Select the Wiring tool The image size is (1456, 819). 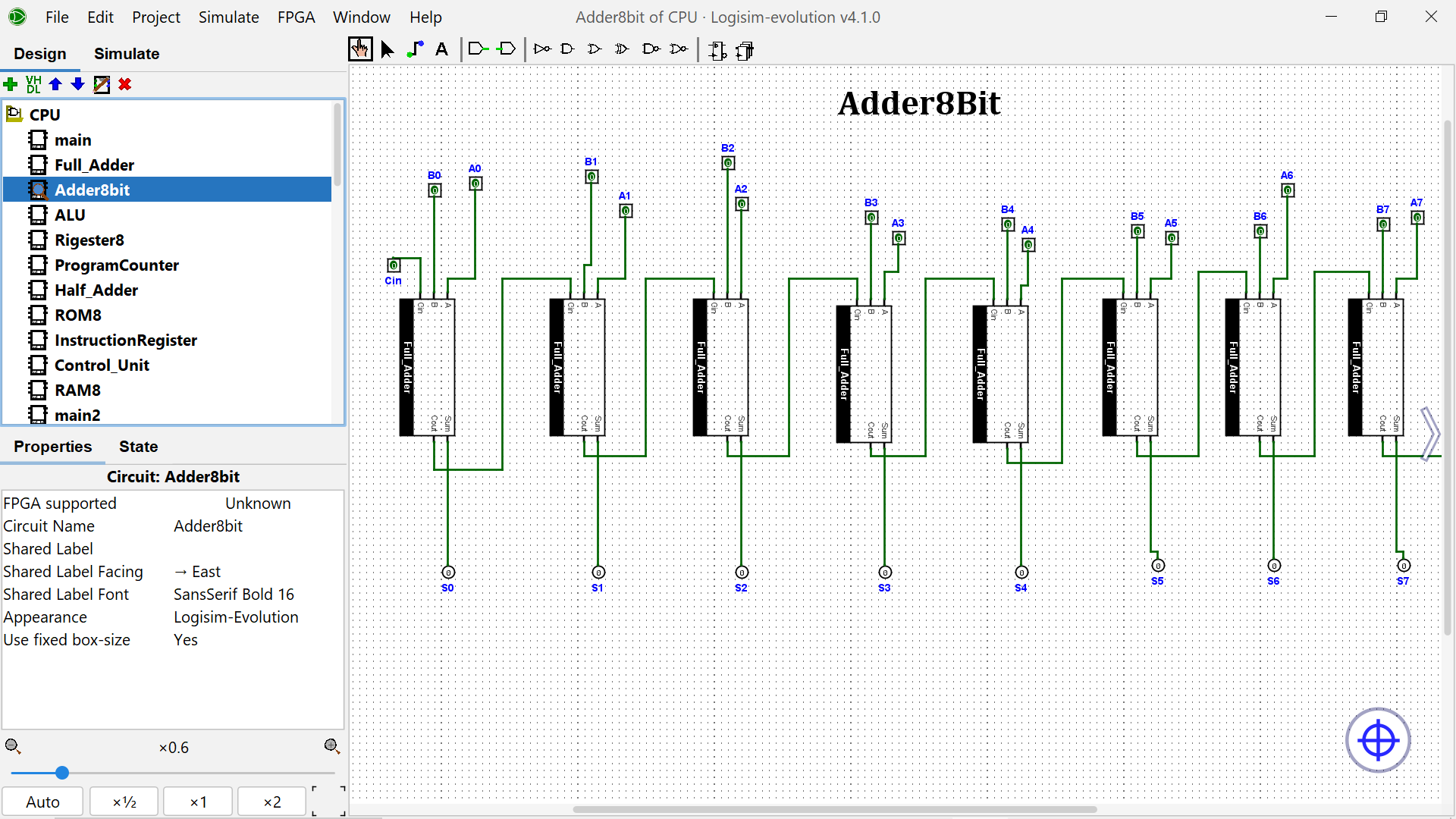(415, 50)
